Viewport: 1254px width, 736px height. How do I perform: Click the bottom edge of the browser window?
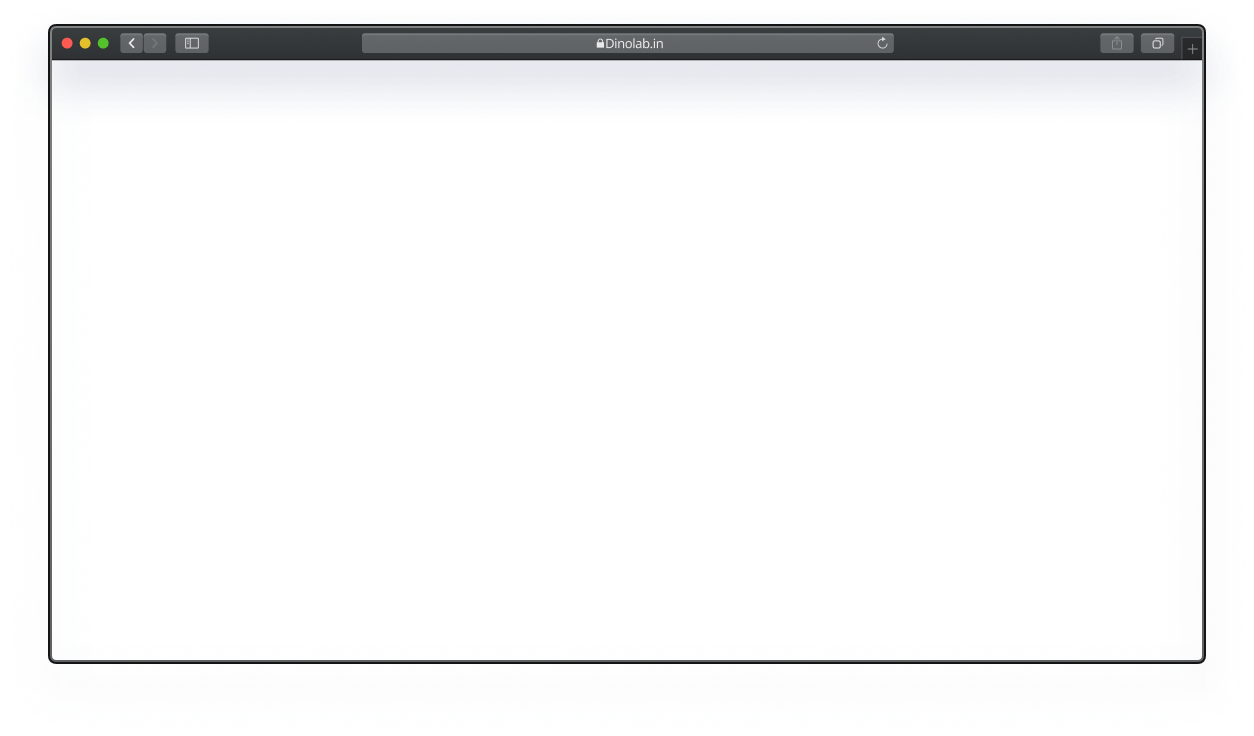tap(627, 660)
